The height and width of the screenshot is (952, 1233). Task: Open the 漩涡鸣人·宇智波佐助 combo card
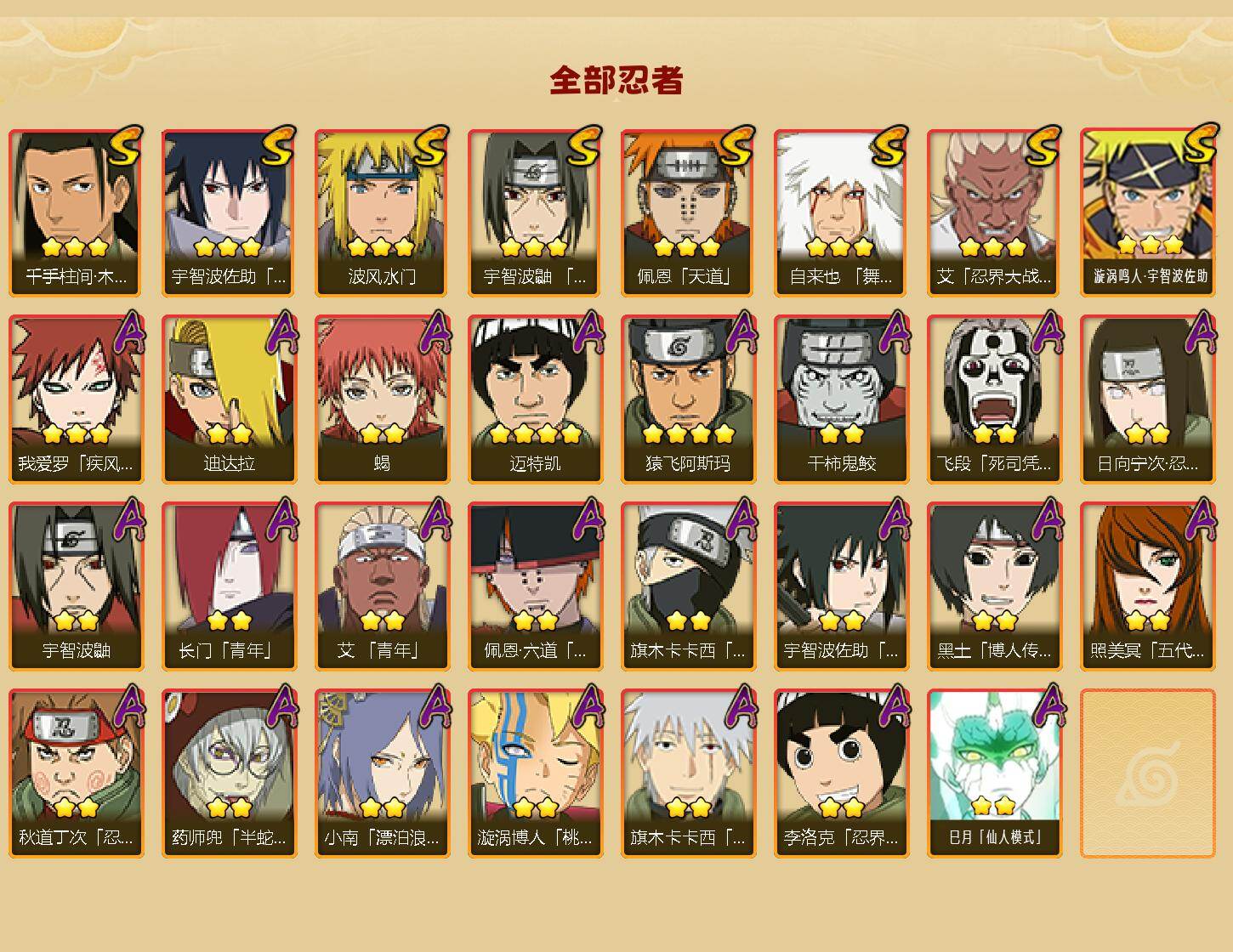tap(1147, 212)
